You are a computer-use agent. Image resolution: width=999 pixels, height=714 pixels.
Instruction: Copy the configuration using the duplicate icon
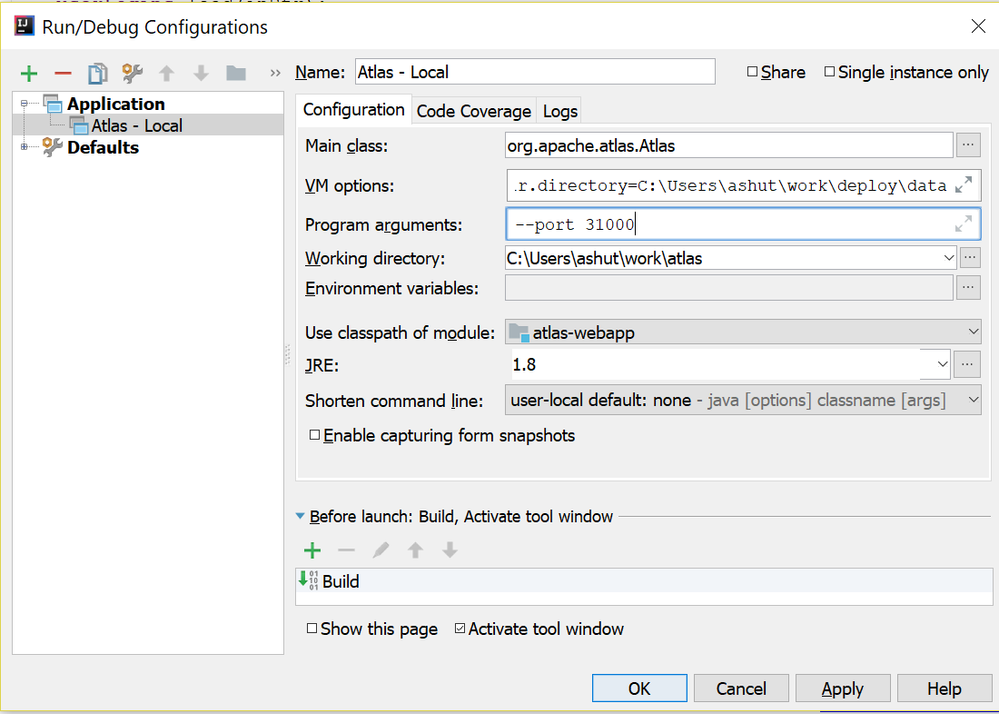point(97,73)
